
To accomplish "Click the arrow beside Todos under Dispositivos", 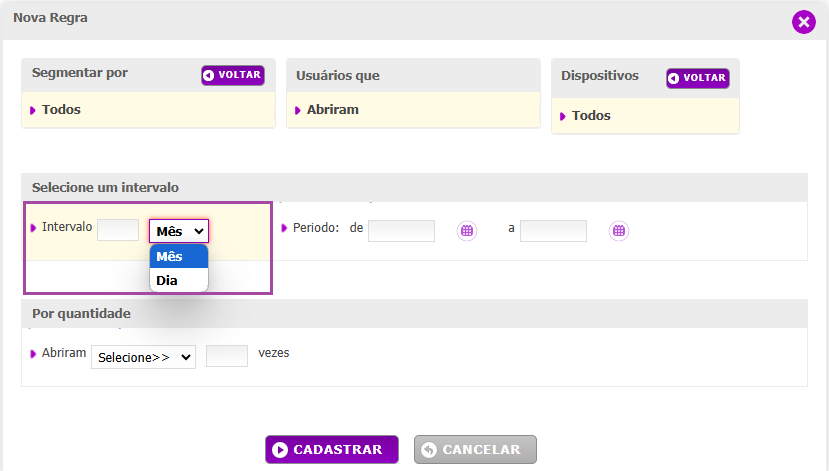I will click(563, 116).
